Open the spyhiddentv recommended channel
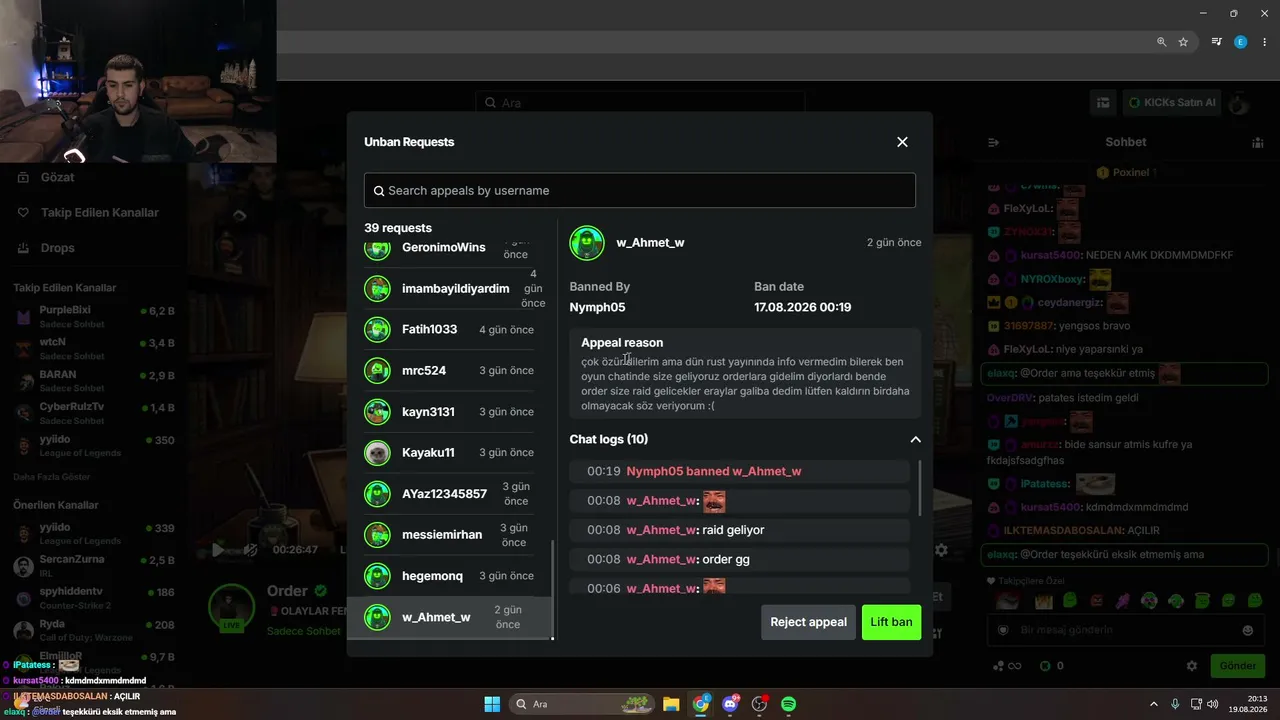The height and width of the screenshot is (720, 1280). pyautogui.click(x=95, y=598)
